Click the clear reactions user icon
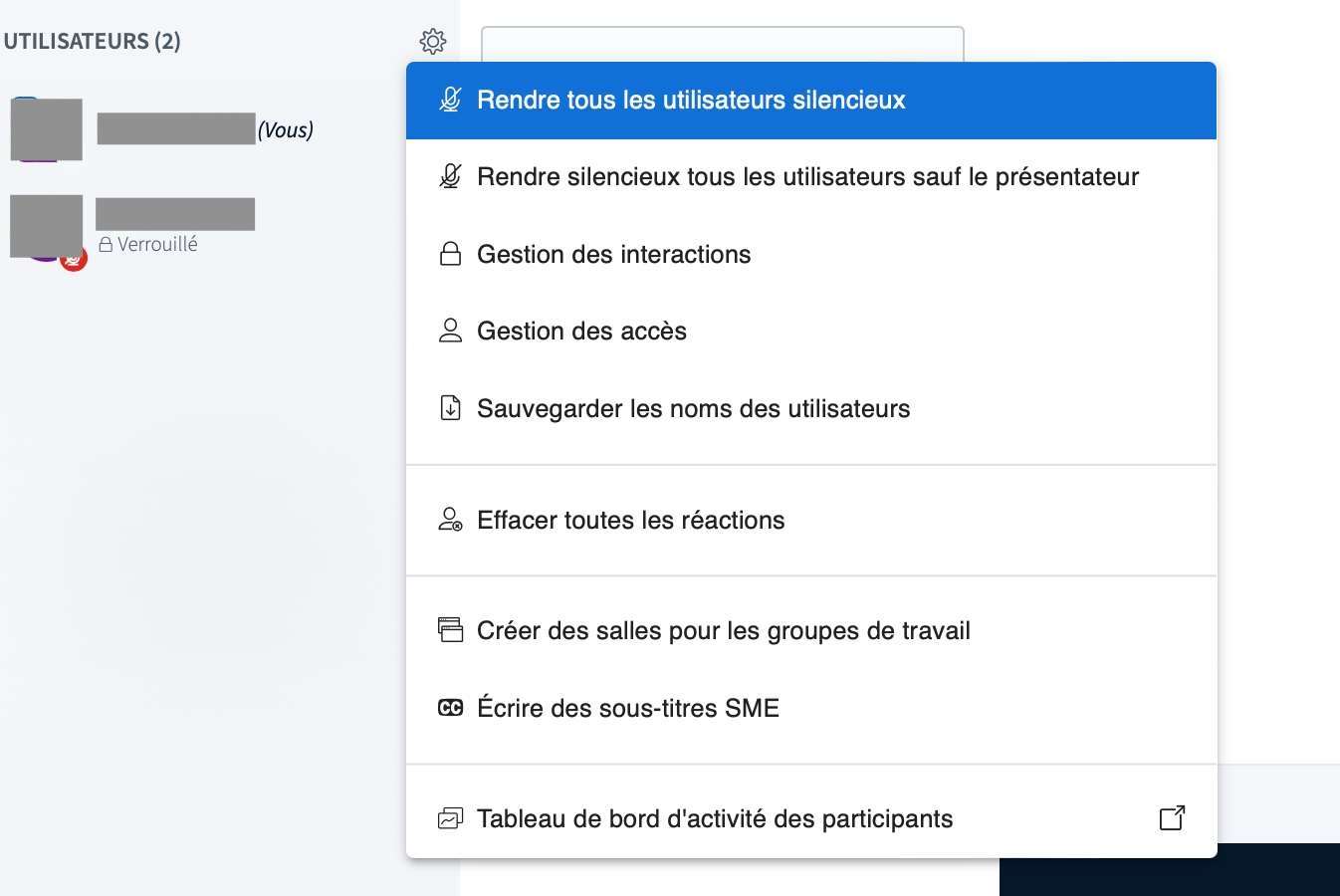Viewport: 1340px width, 896px height. 450,520
